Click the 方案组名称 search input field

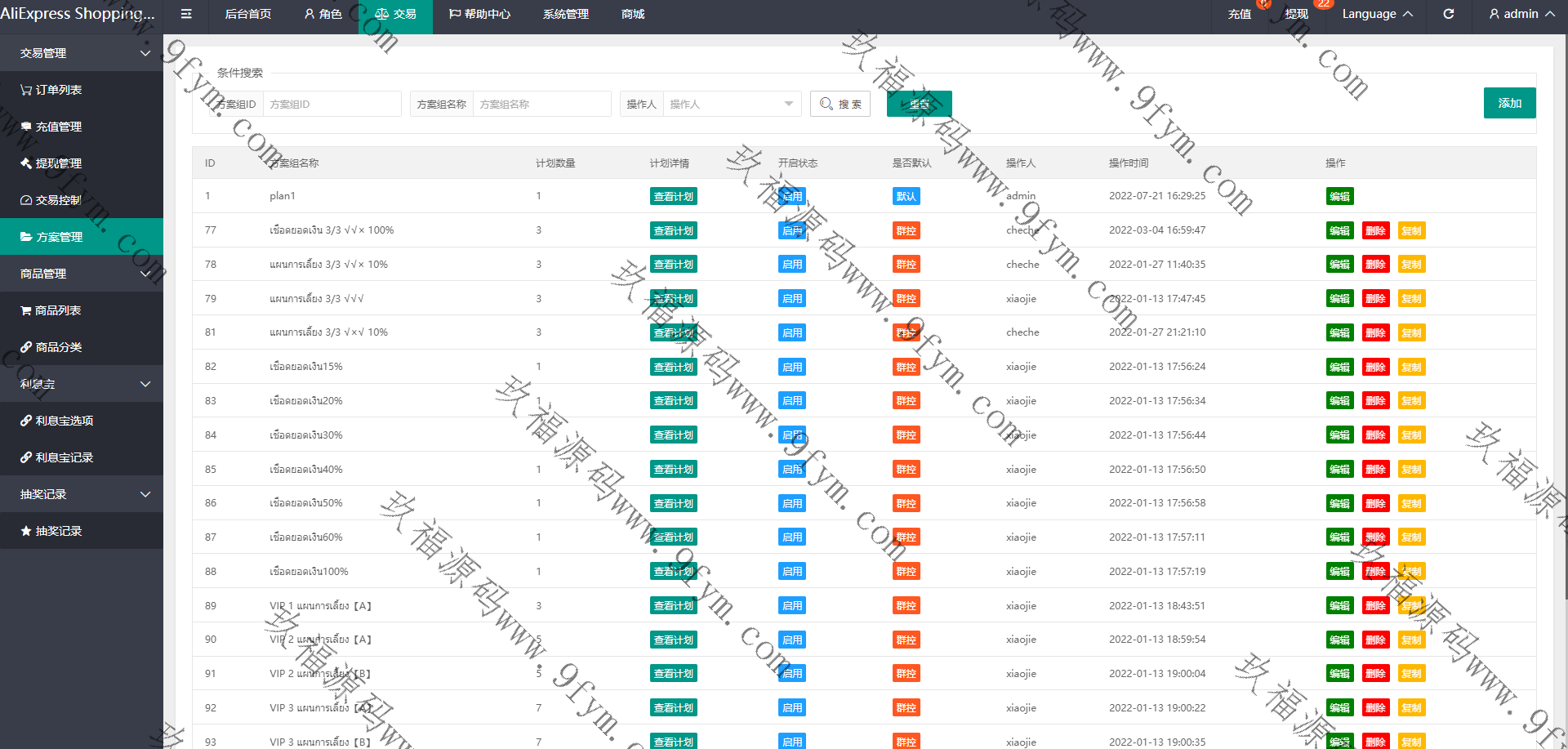(541, 104)
